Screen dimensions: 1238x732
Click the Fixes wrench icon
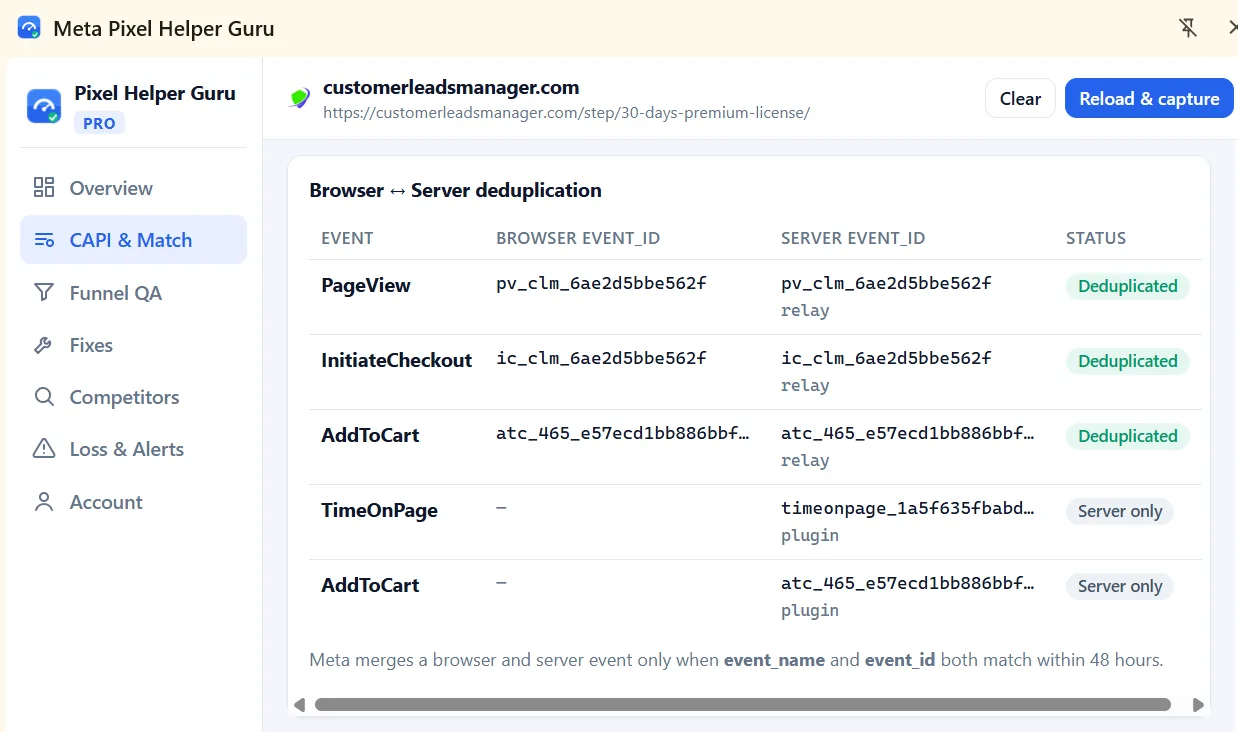pyautogui.click(x=44, y=345)
